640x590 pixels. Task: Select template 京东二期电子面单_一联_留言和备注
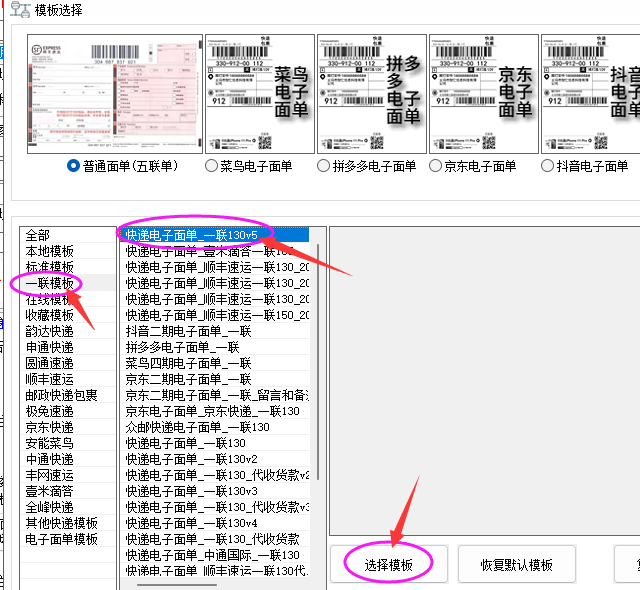(215, 395)
